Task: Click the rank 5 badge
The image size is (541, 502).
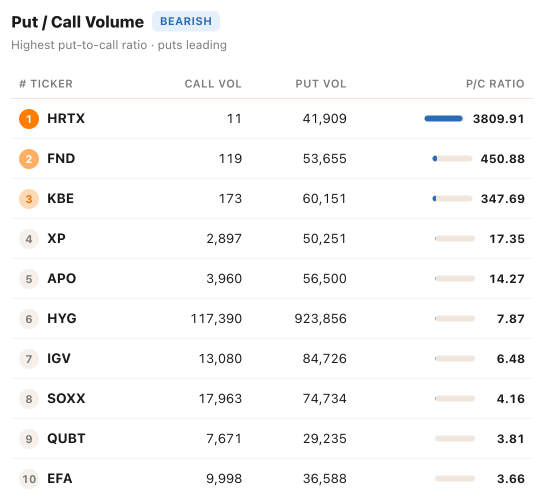Action: pos(29,279)
